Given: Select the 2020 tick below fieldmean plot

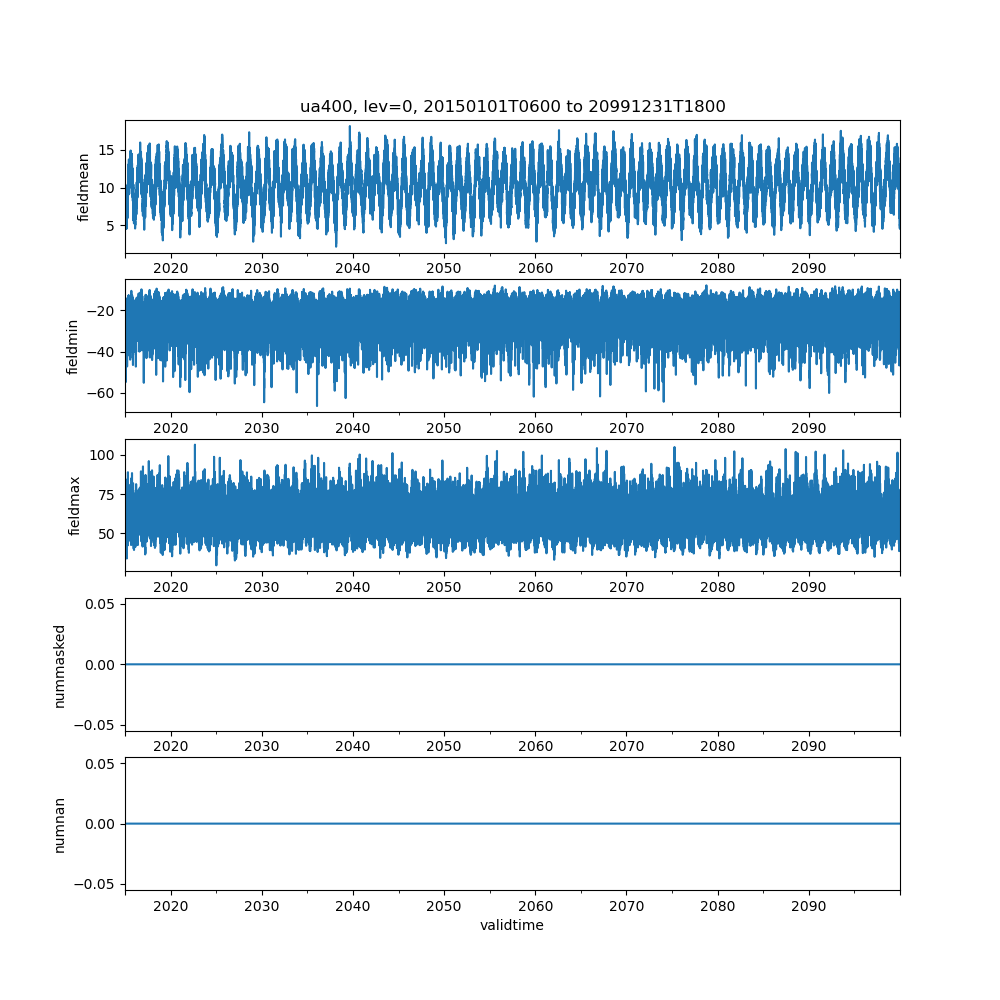Looking at the screenshot, I should coord(171,269).
